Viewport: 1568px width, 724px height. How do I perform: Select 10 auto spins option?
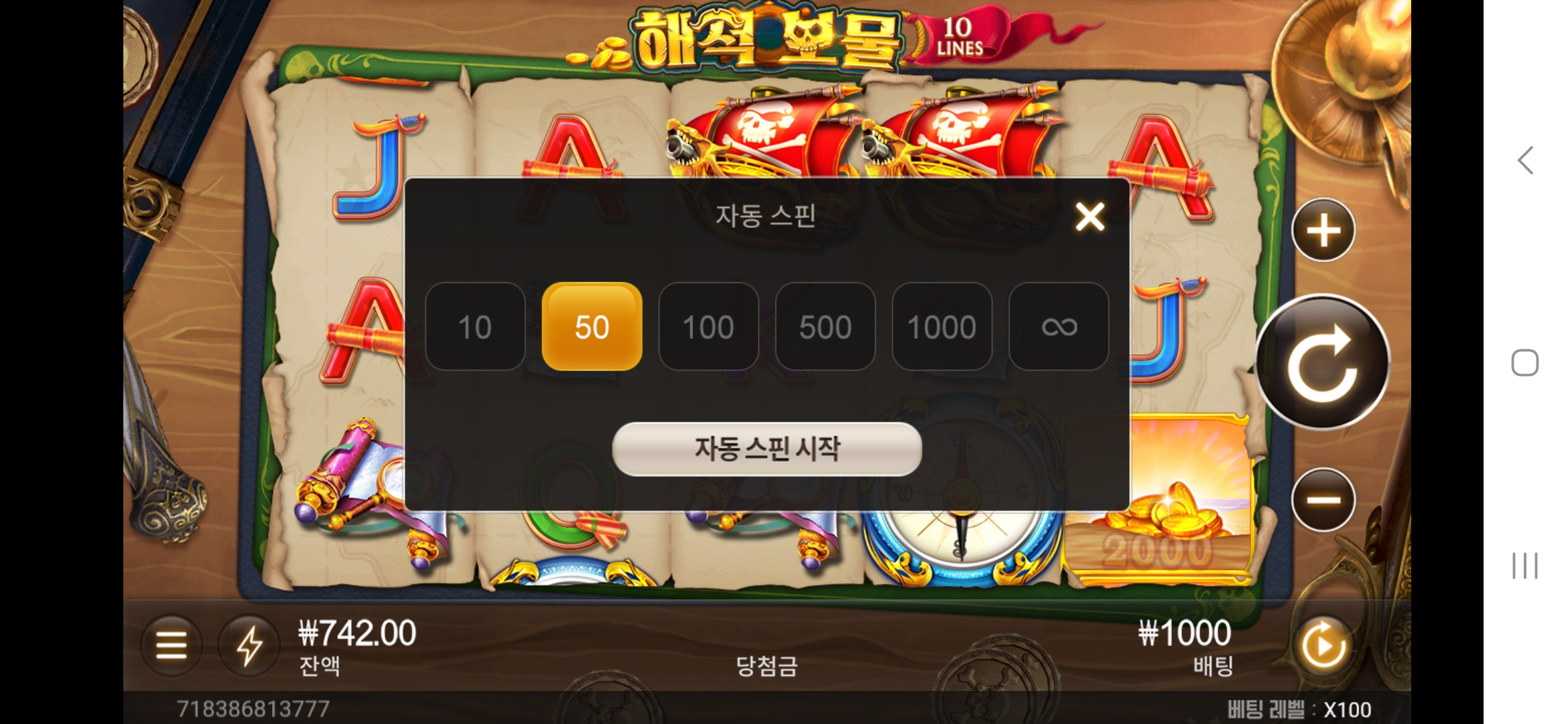click(x=475, y=326)
